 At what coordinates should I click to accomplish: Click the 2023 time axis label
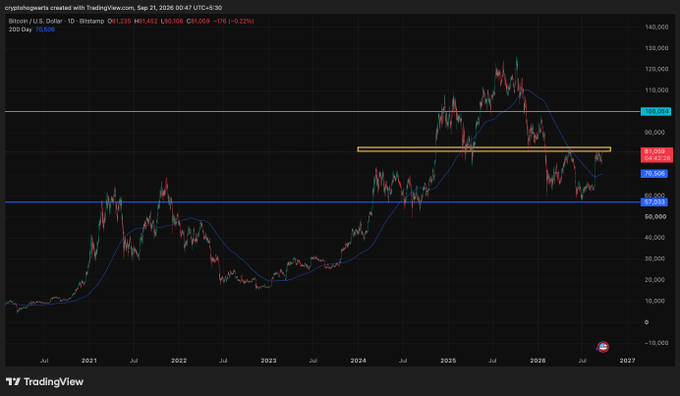[268, 360]
